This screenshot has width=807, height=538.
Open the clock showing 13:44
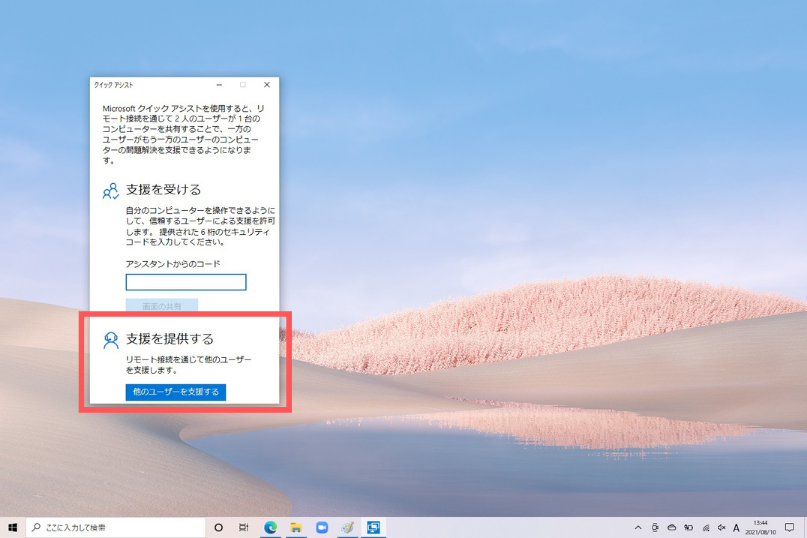click(760, 528)
